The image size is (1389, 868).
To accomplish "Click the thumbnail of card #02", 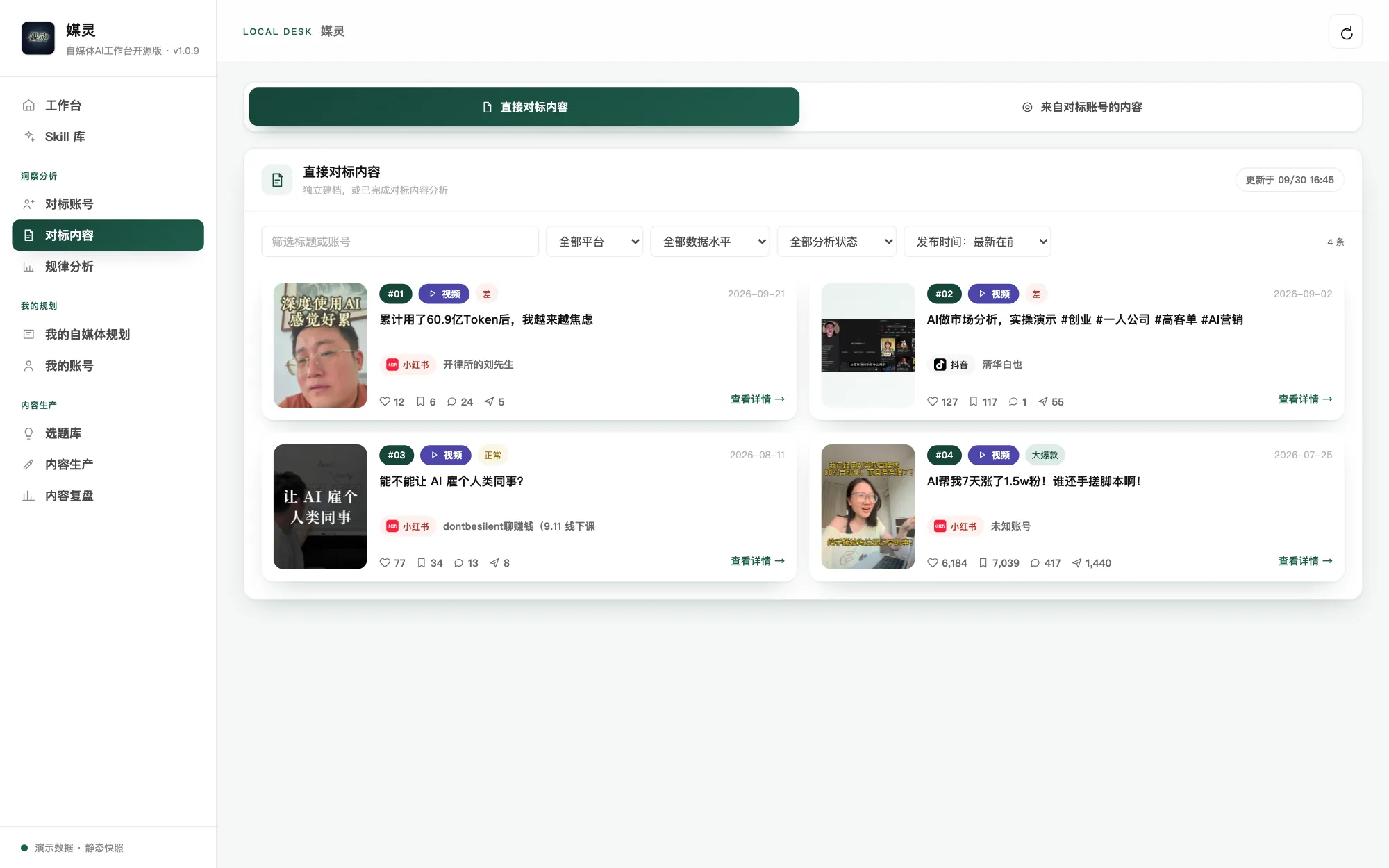I will (x=868, y=345).
